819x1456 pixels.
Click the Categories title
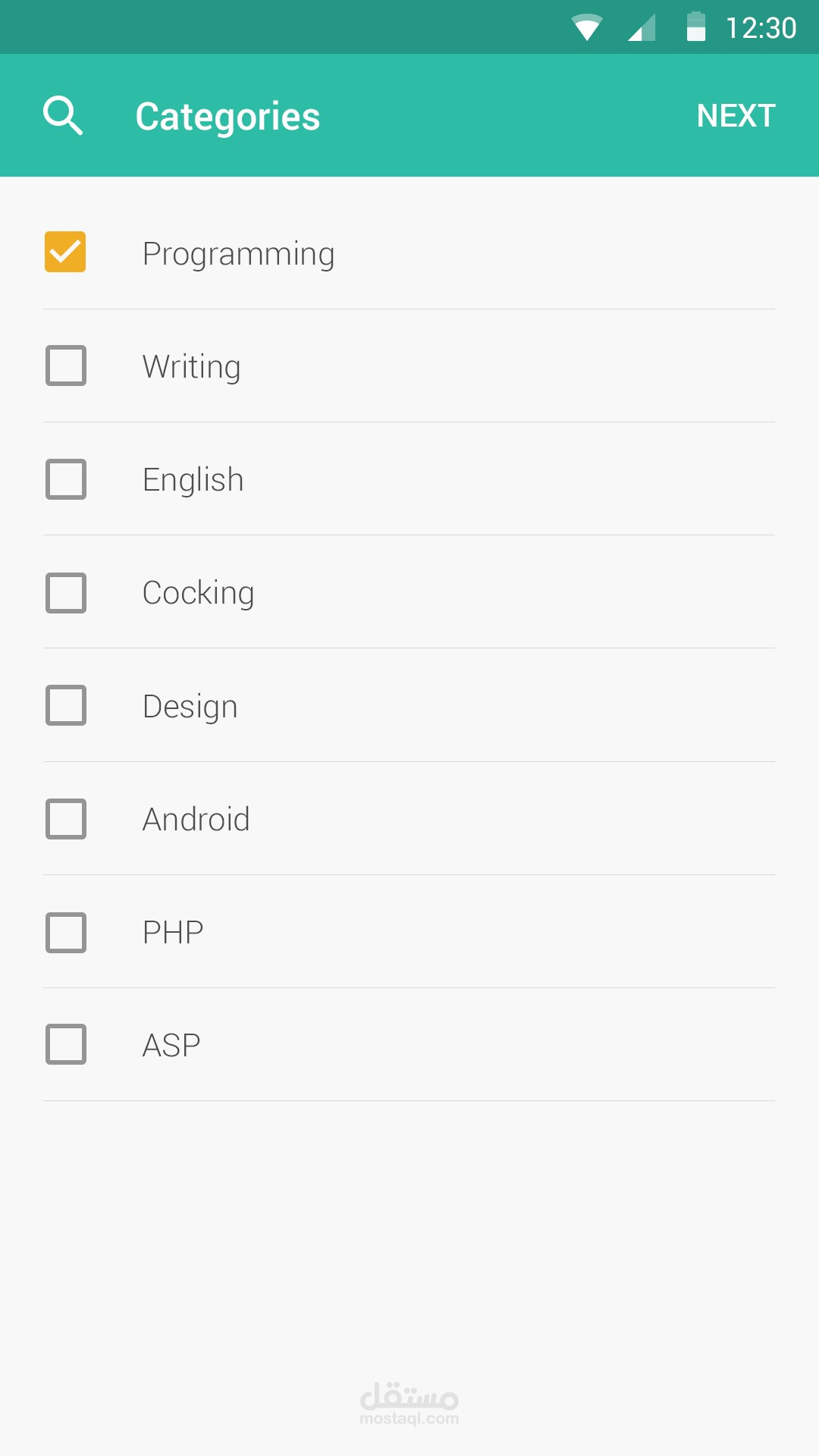pyautogui.click(x=227, y=117)
